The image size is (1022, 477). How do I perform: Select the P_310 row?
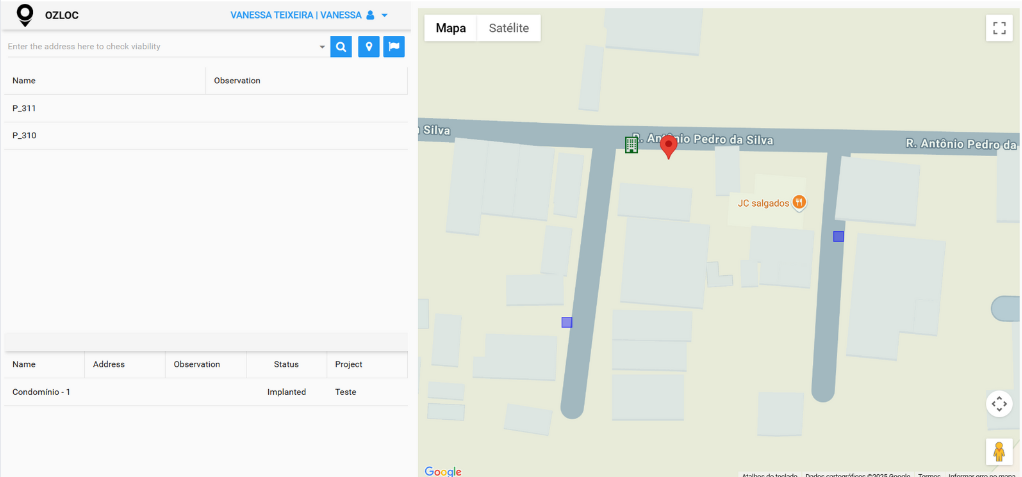click(206, 136)
